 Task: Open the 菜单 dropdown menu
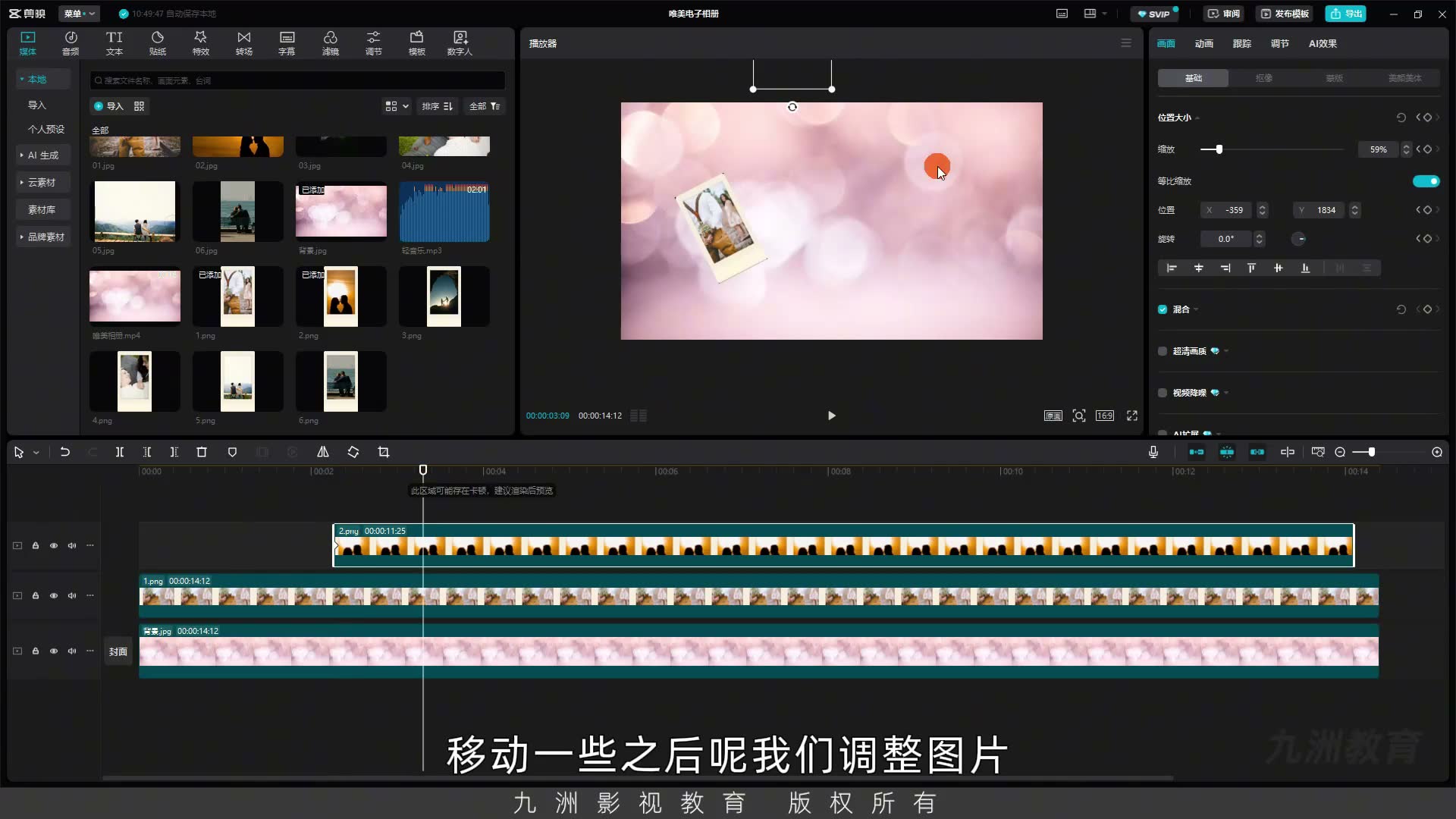coord(79,14)
